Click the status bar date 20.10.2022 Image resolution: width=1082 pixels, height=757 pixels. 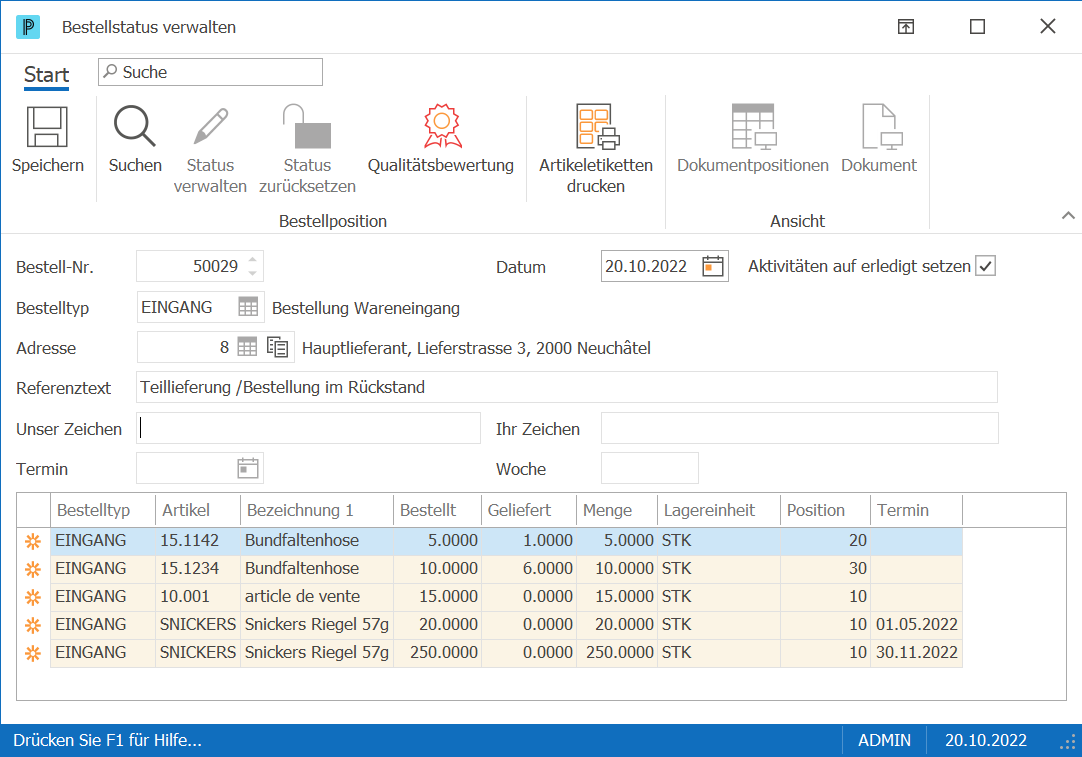pyautogui.click(x=985, y=740)
